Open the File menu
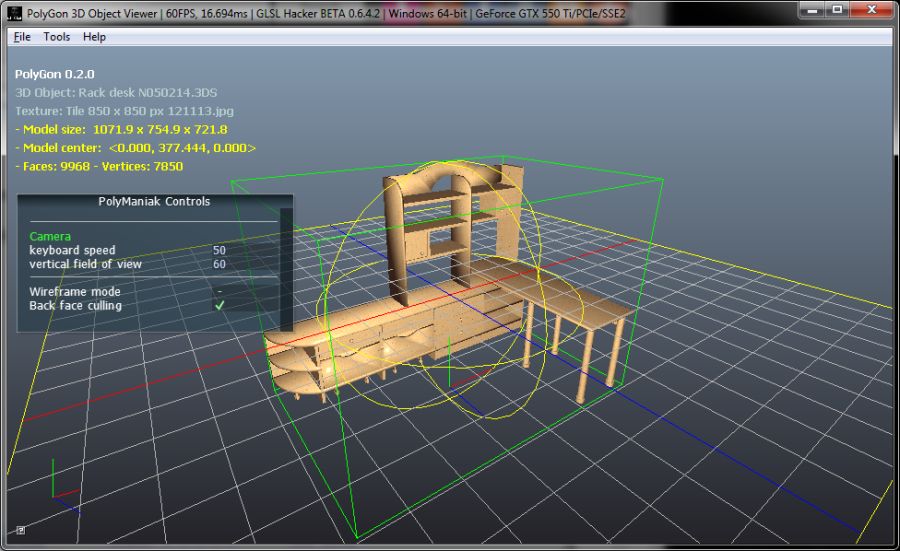Viewport: 900px width, 551px height. point(22,37)
